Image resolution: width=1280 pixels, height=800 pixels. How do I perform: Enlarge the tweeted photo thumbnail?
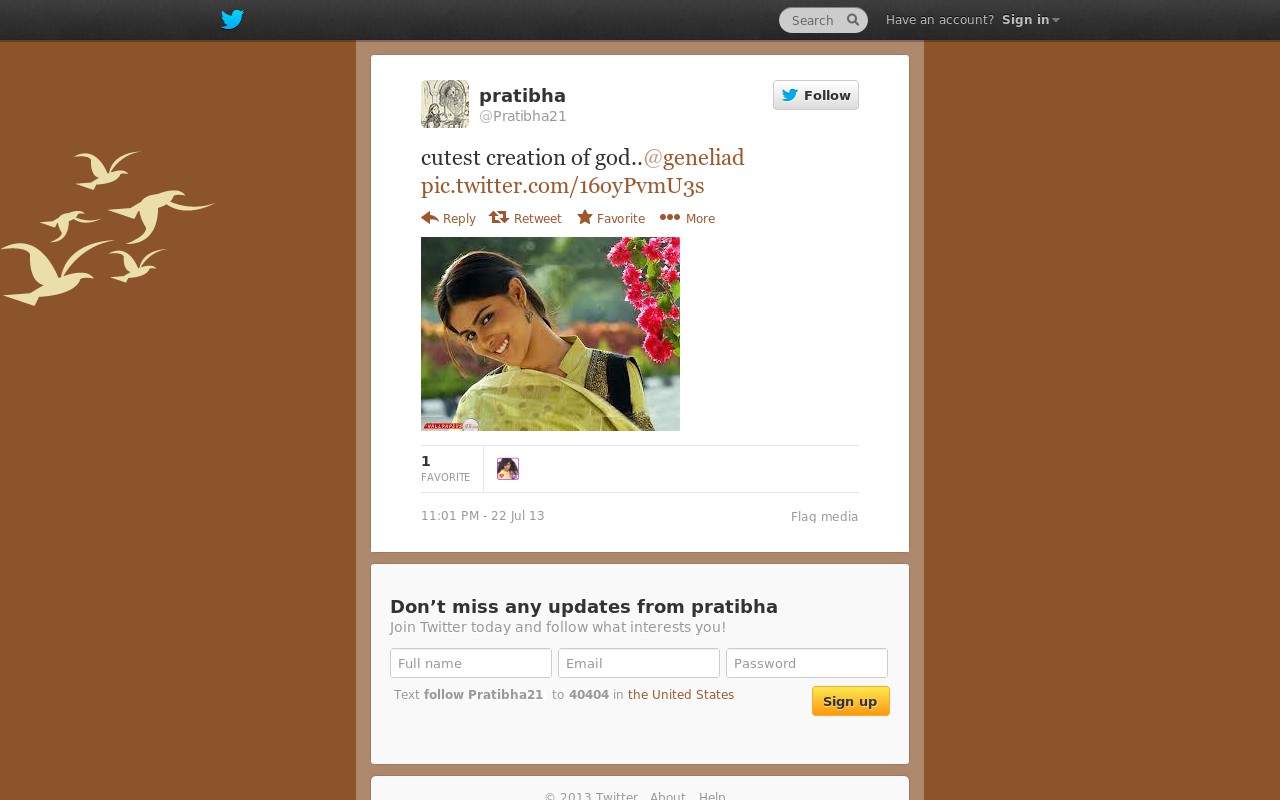(550, 334)
